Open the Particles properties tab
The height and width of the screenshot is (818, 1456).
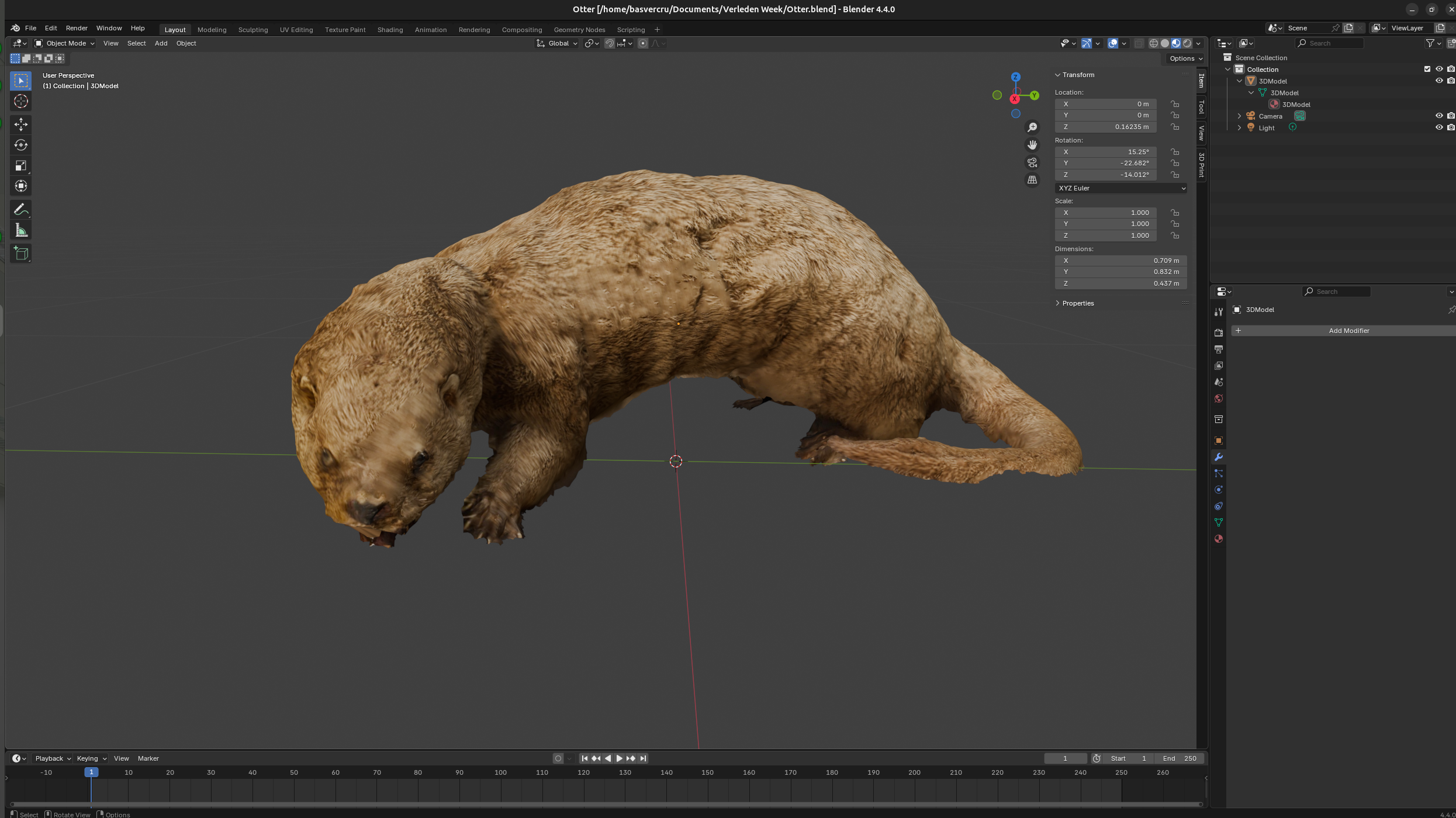(x=1219, y=473)
